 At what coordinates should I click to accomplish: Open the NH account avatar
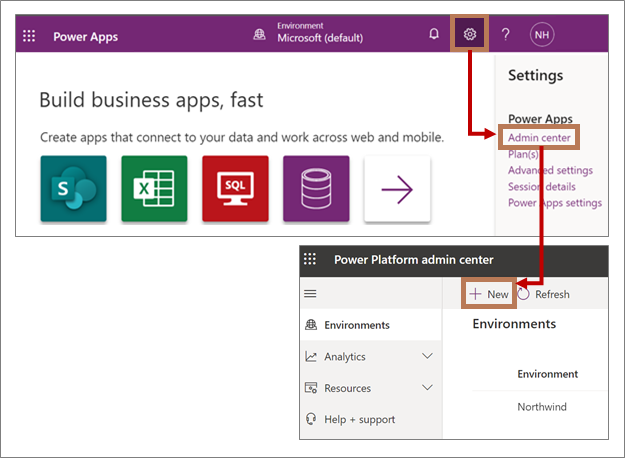tap(542, 34)
